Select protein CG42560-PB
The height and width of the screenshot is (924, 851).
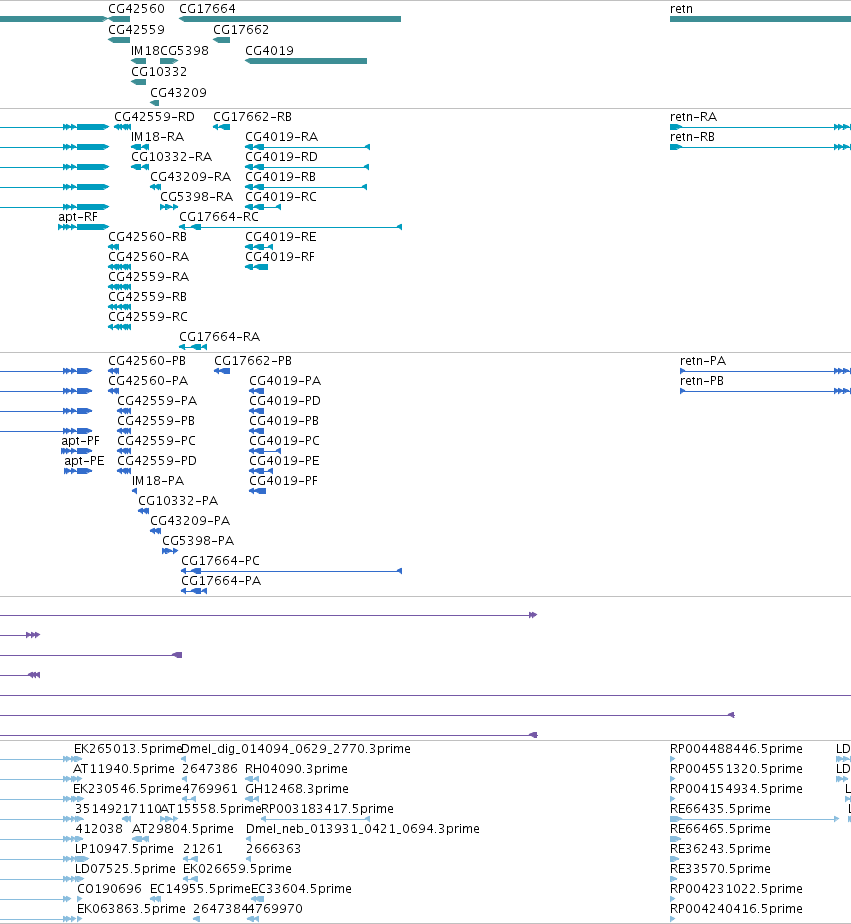pos(147,361)
